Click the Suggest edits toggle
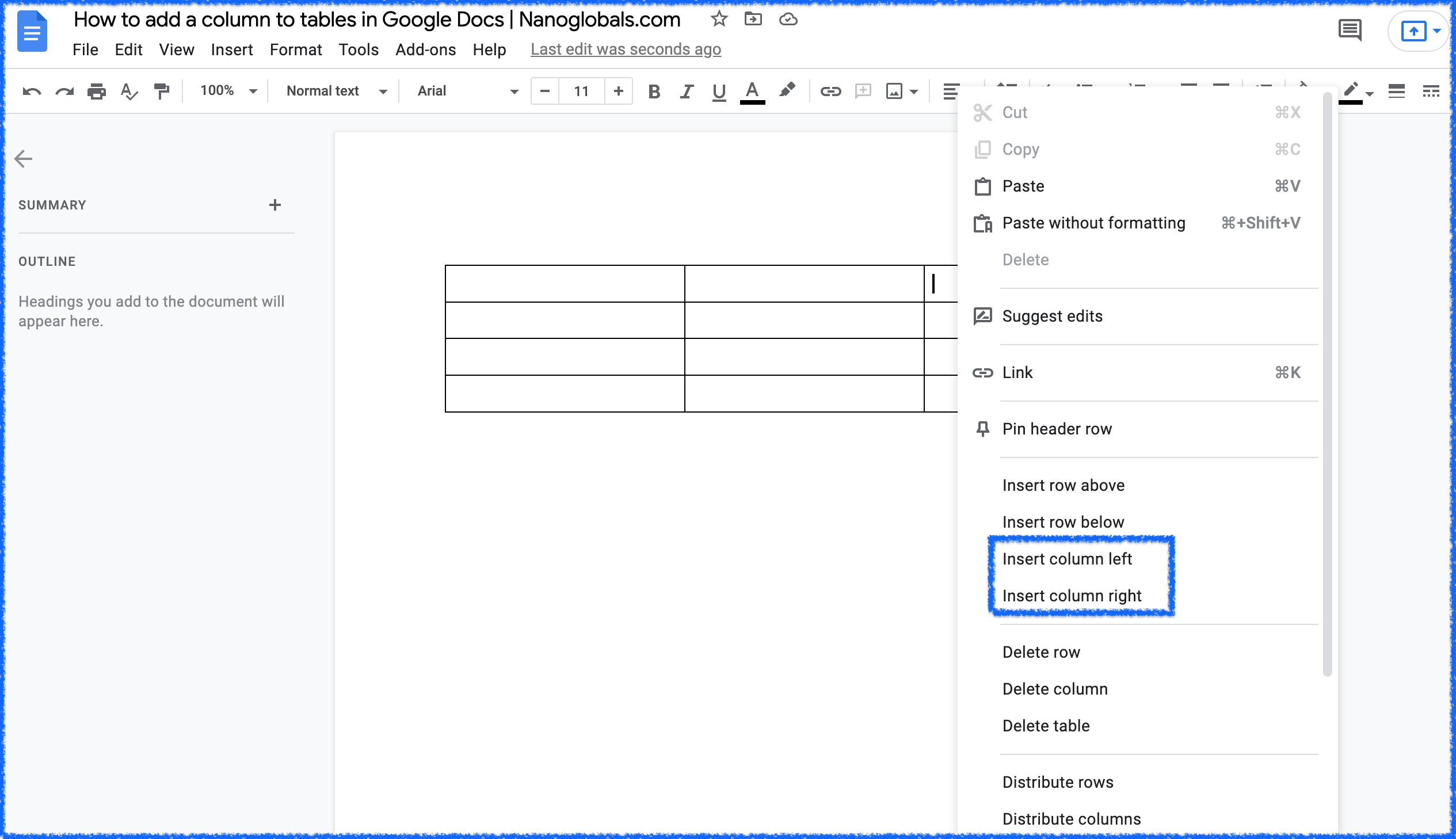 tap(1052, 316)
